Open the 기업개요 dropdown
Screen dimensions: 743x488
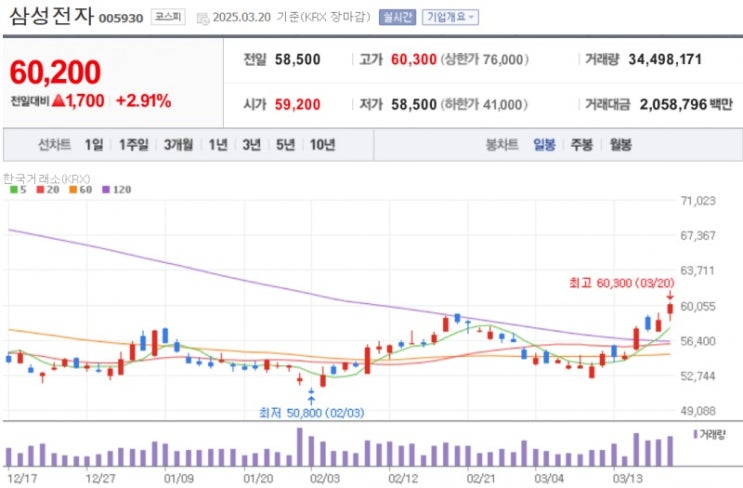point(450,18)
